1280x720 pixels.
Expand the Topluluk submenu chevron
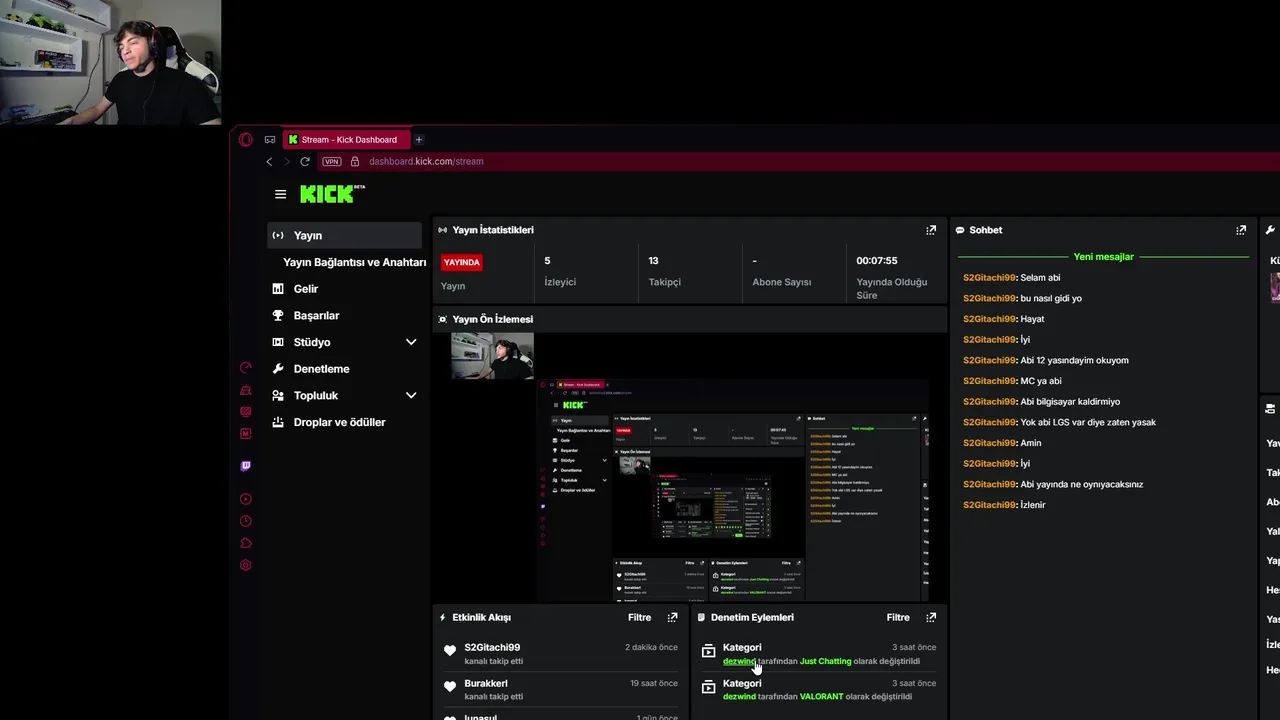411,395
